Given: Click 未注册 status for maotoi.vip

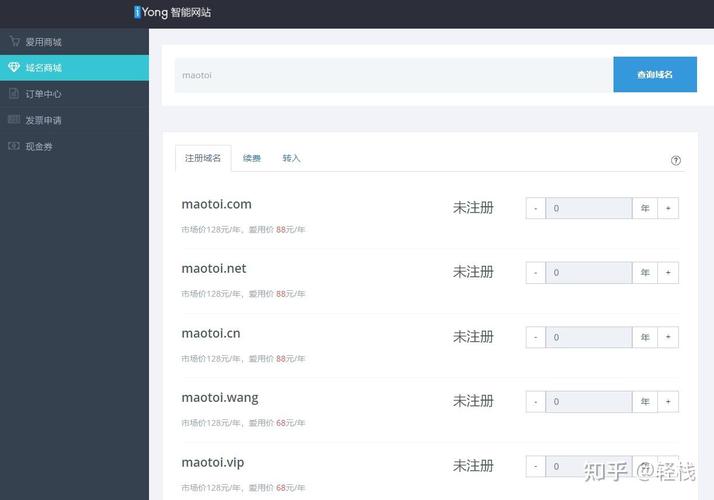Looking at the screenshot, I should click(473, 466).
